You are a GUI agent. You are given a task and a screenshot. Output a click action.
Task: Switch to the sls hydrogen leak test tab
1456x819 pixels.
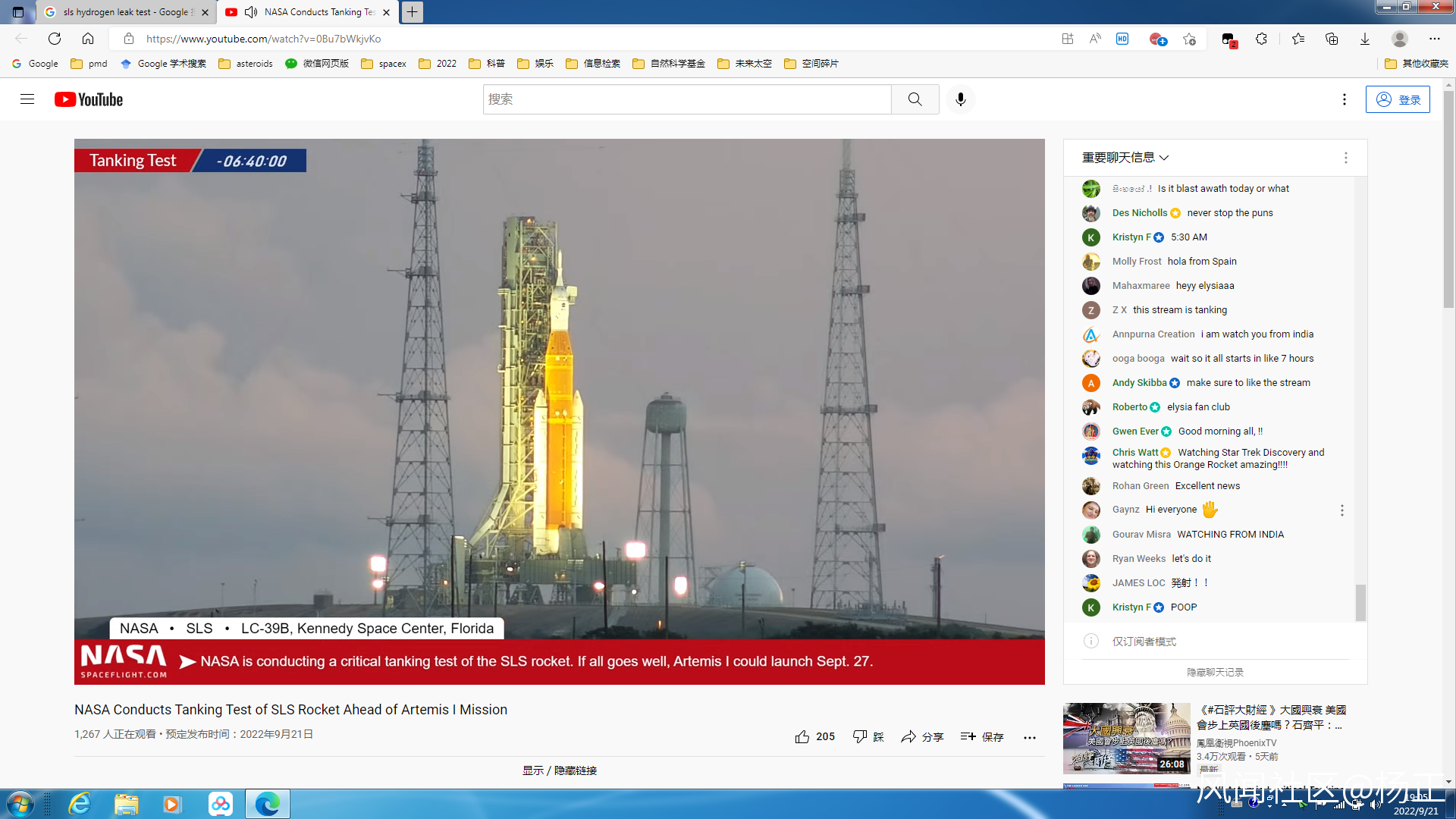(x=125, y=12)
